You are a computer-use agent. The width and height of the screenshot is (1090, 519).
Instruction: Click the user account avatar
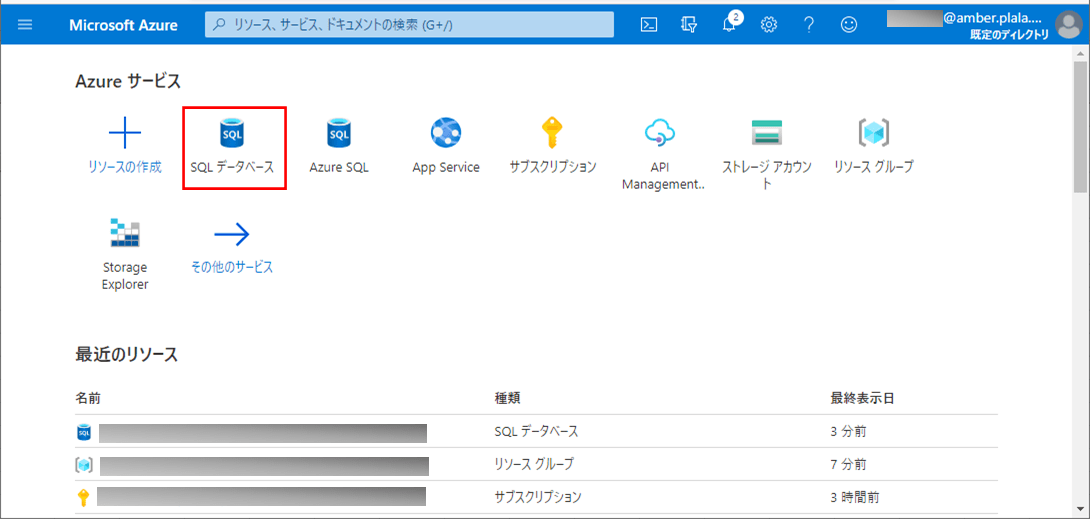coord(1069,25)
